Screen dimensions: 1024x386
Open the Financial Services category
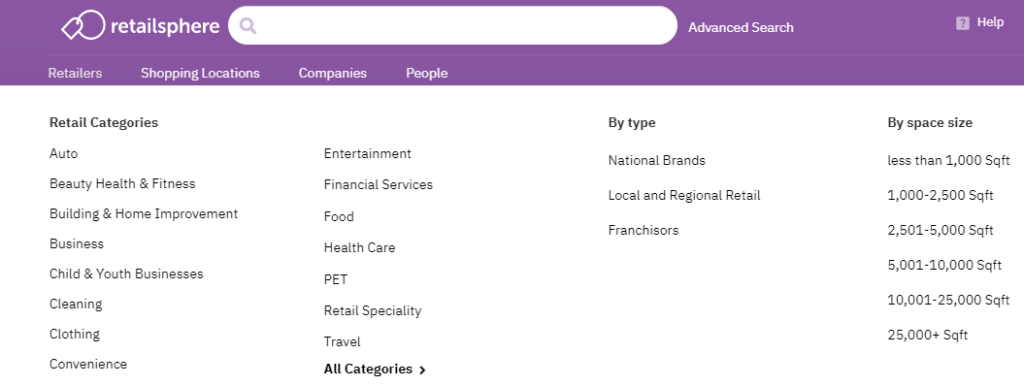pos(378,185)
